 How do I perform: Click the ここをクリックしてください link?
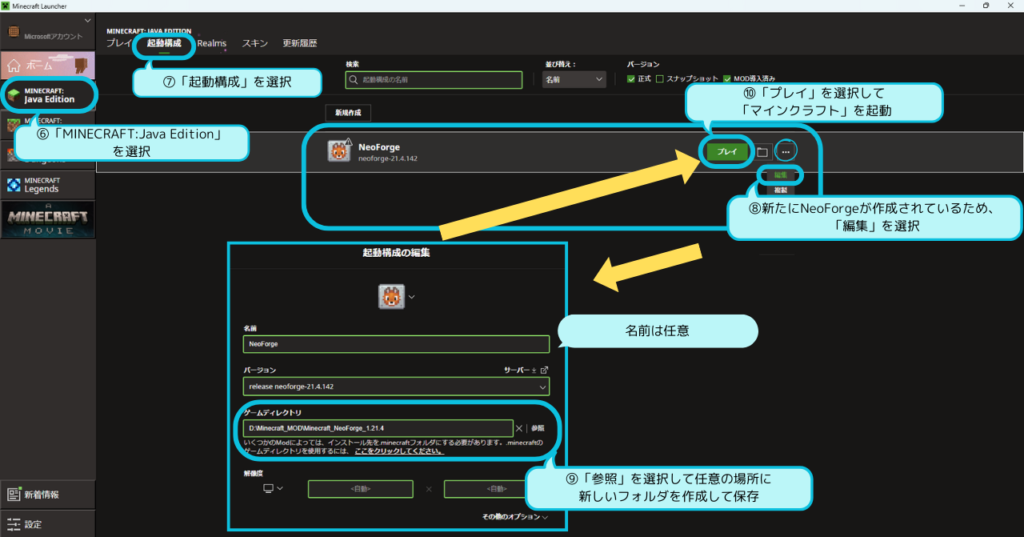399,451
